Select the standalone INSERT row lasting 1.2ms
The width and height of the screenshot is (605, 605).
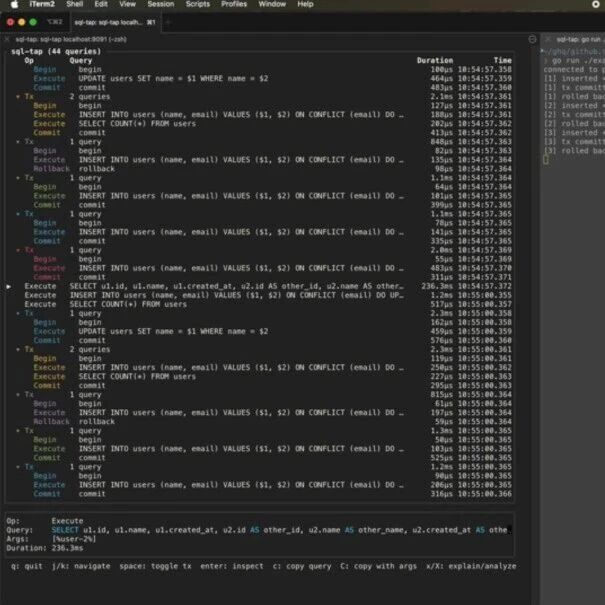click(x=261, y=295)
